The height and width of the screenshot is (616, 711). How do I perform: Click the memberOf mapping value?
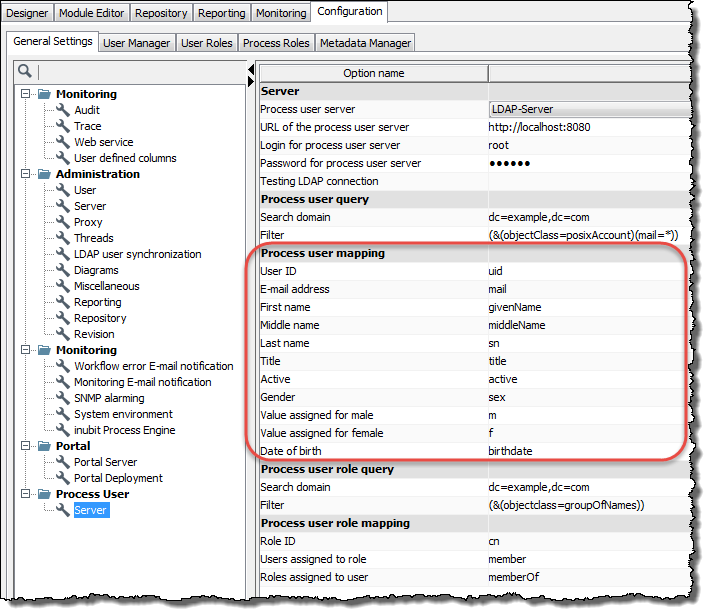coord(513,577)
